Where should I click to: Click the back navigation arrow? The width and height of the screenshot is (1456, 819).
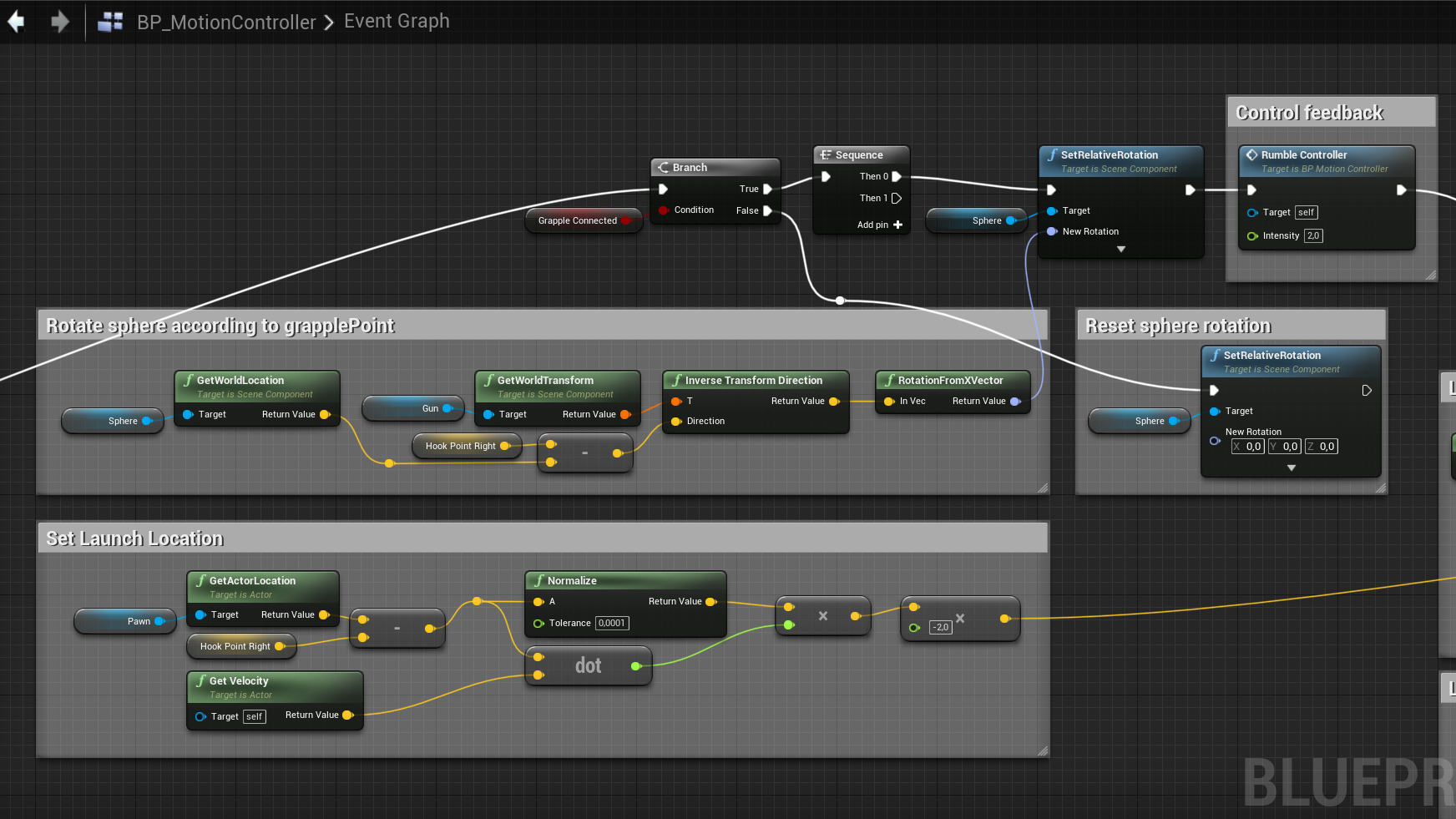click(17, 22)
